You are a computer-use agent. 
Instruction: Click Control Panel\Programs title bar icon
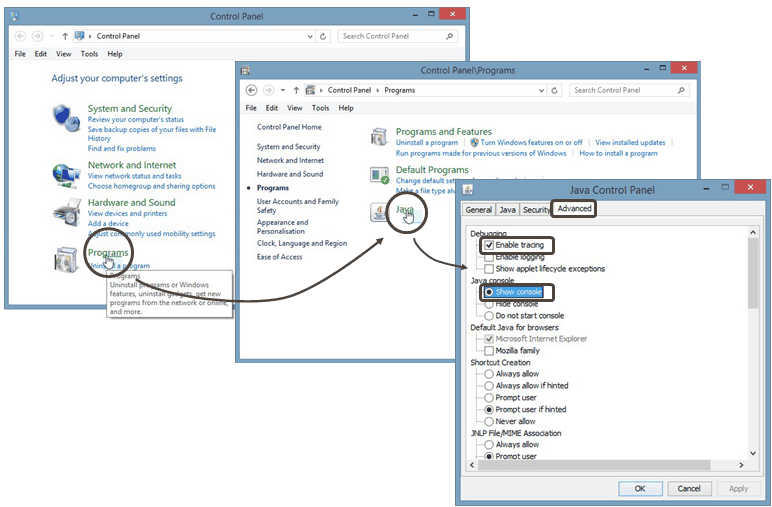(245, 70)
